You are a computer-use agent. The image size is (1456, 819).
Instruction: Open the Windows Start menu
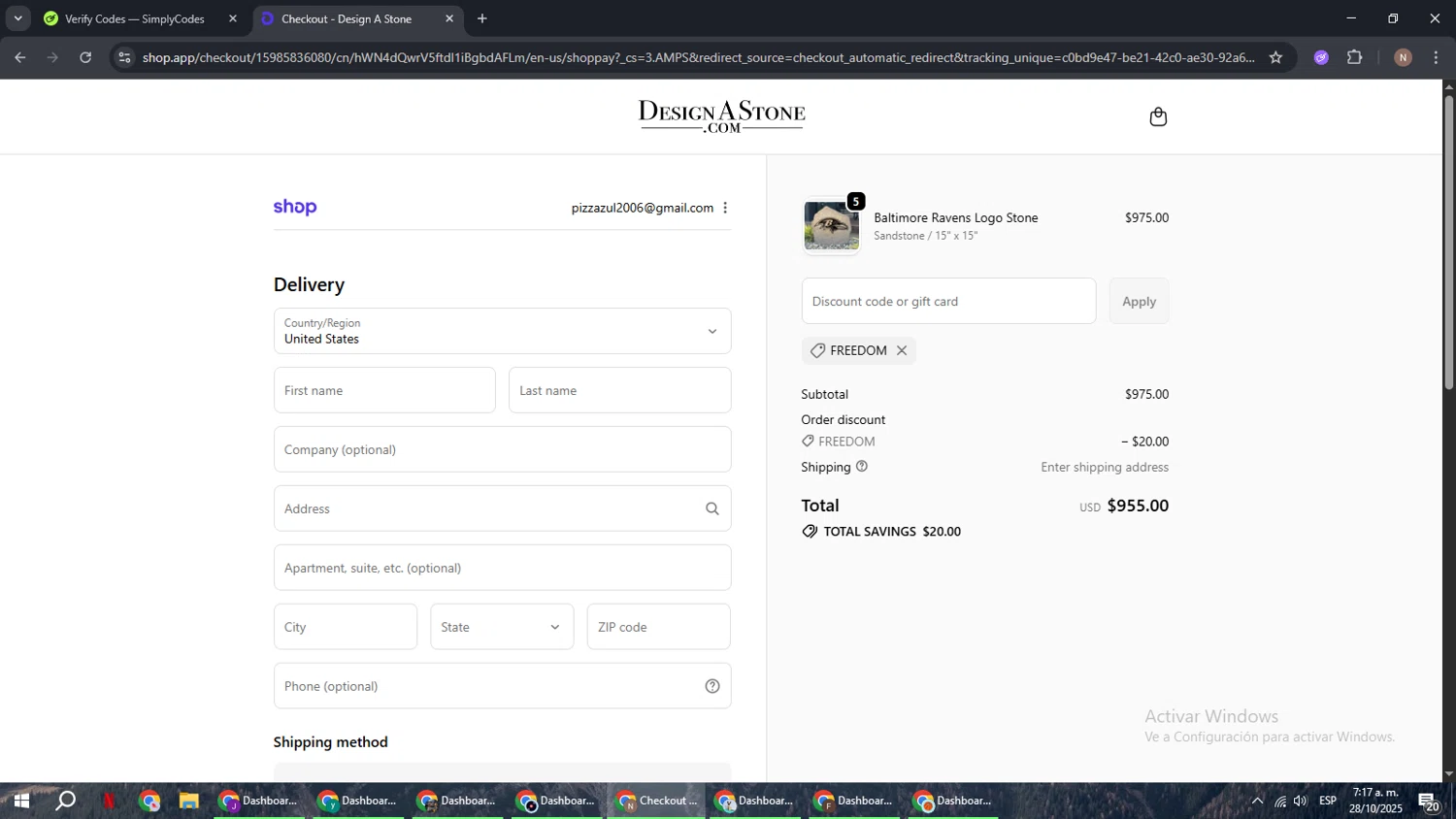[21, 801]
